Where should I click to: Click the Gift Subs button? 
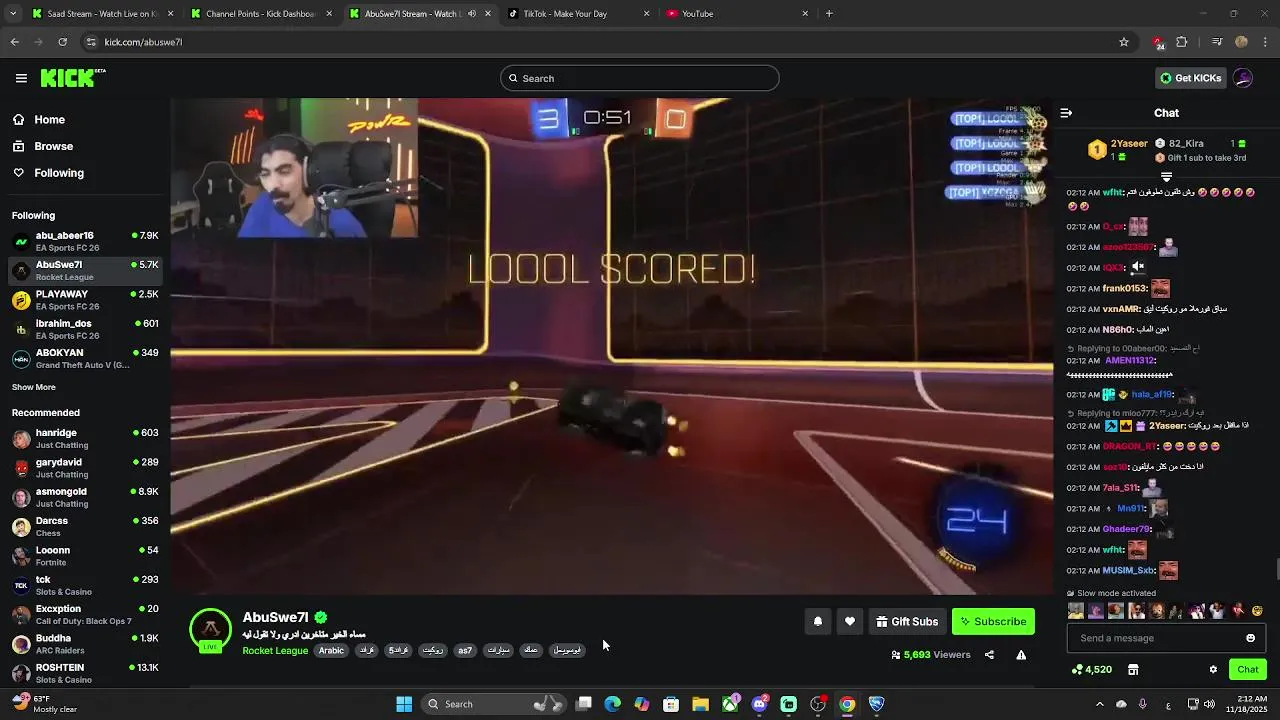click(x=907, y=622)
